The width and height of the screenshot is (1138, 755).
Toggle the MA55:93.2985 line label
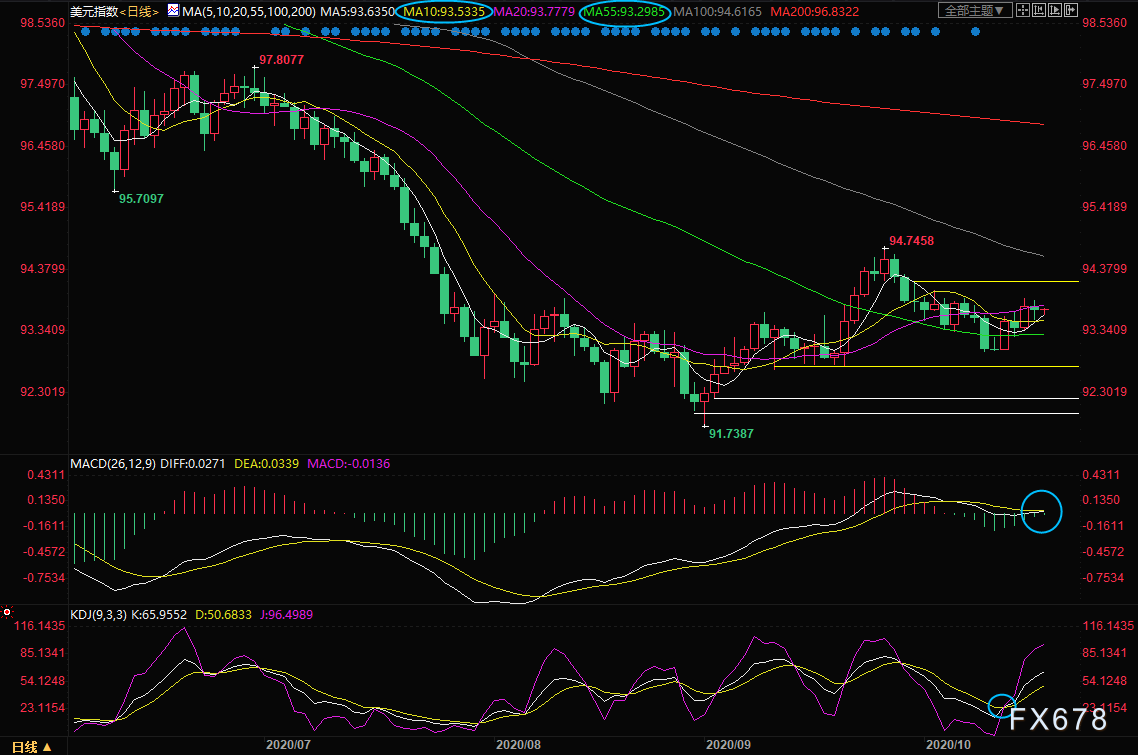[624, 12]
